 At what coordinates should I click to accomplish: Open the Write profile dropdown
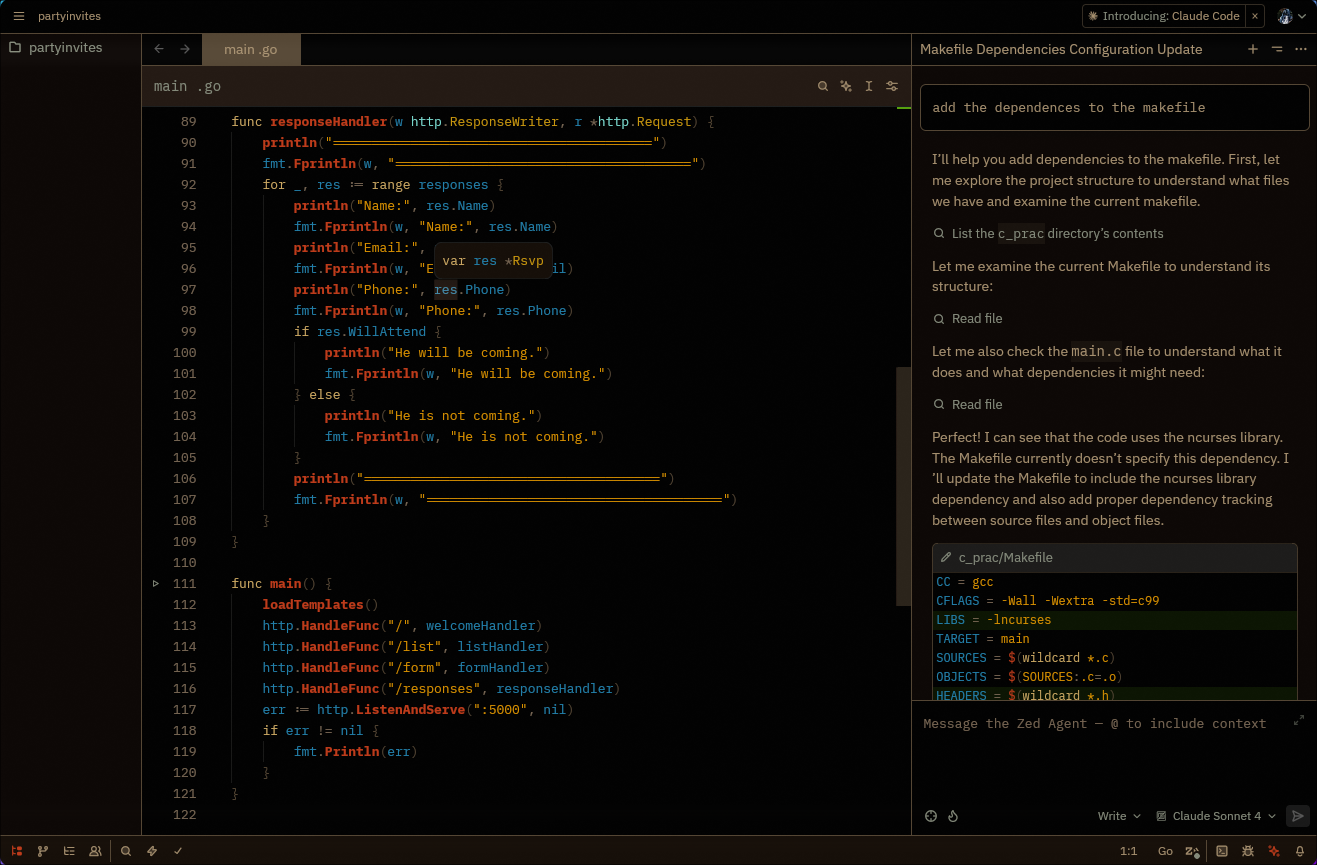click(1119, 816)
